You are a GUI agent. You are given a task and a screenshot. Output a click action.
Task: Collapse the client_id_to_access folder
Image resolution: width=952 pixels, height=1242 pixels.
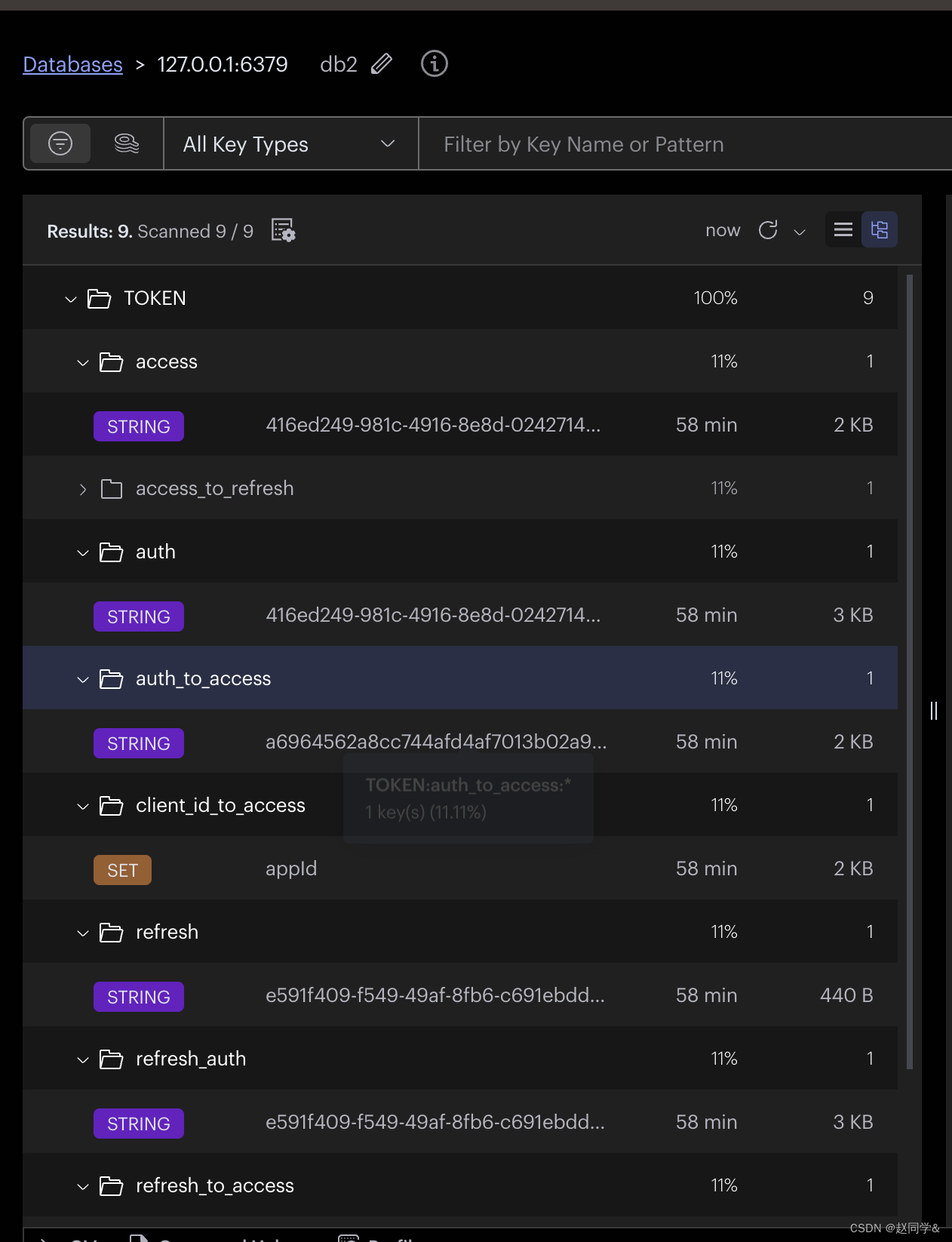[x=83, y=806]
